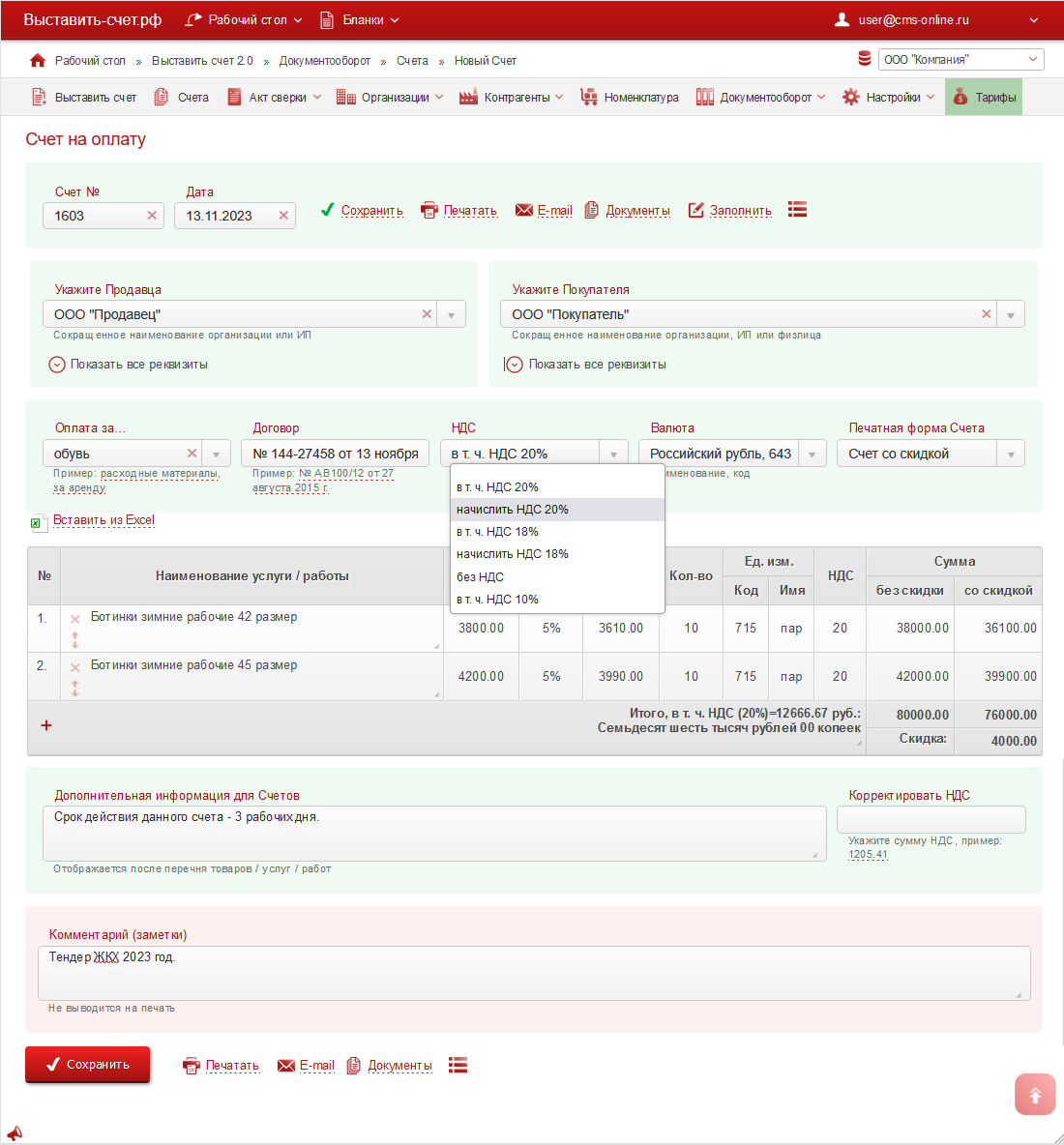This screenshot has height=1145, width=1064.
Task: Click the envelope icon in top toolbar
Action: click(523, 210)
